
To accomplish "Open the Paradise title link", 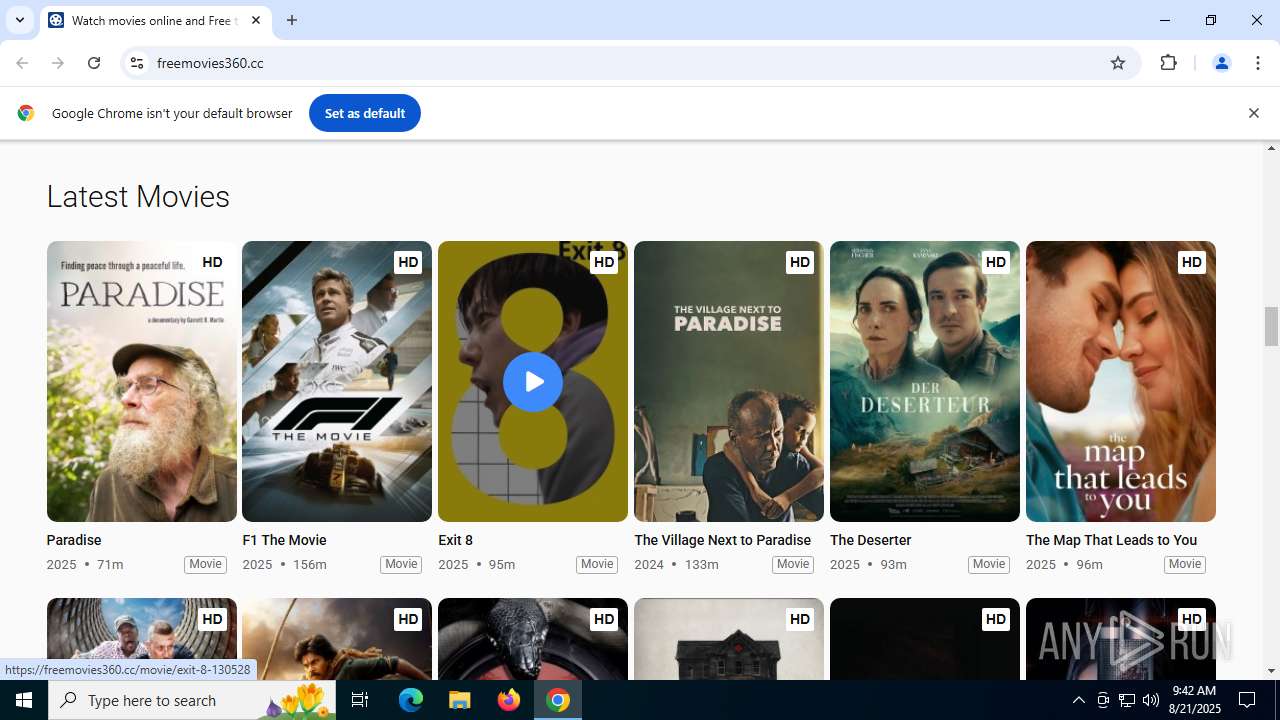I will coord(74,540).
